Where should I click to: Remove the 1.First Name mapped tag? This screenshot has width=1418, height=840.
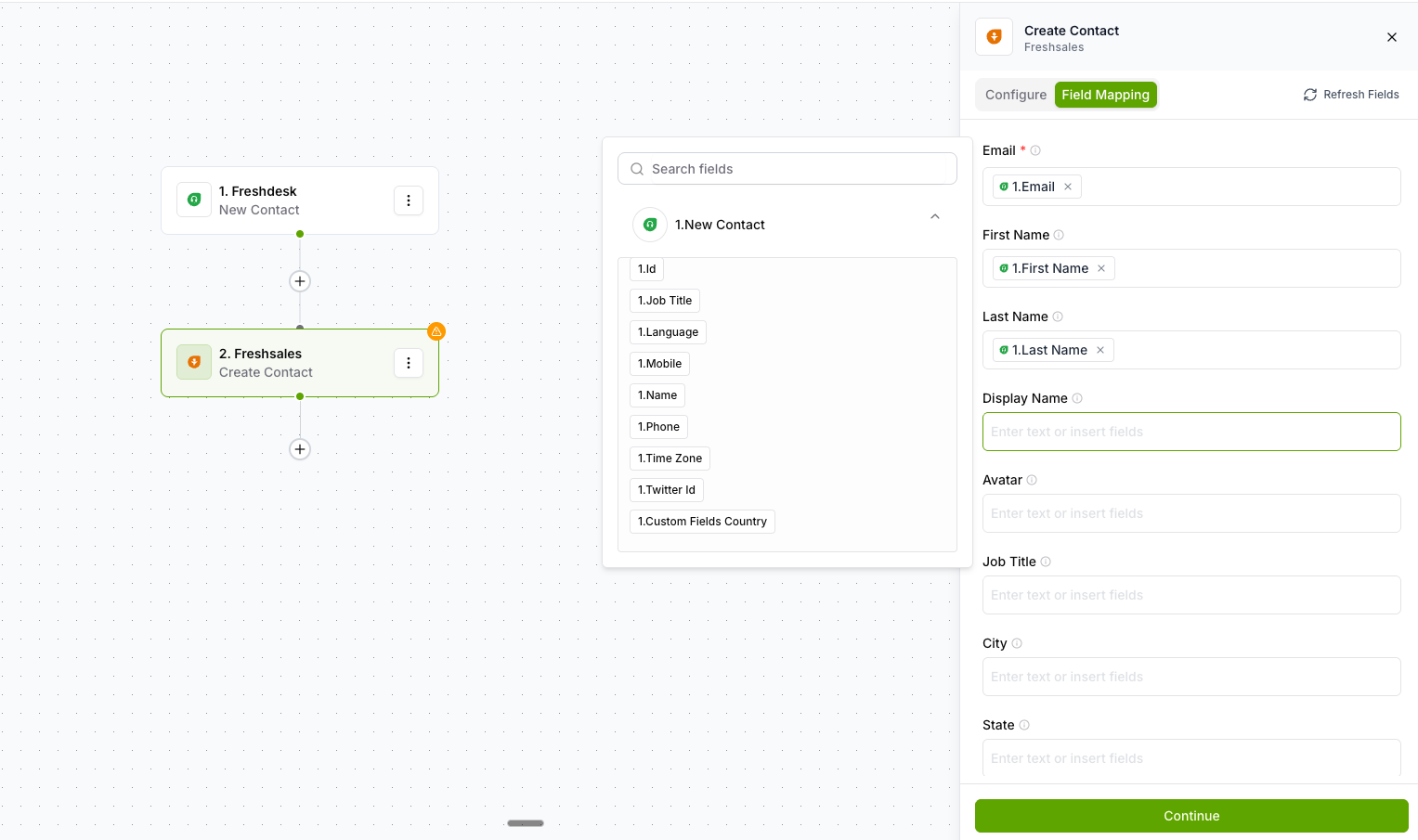1101,268
